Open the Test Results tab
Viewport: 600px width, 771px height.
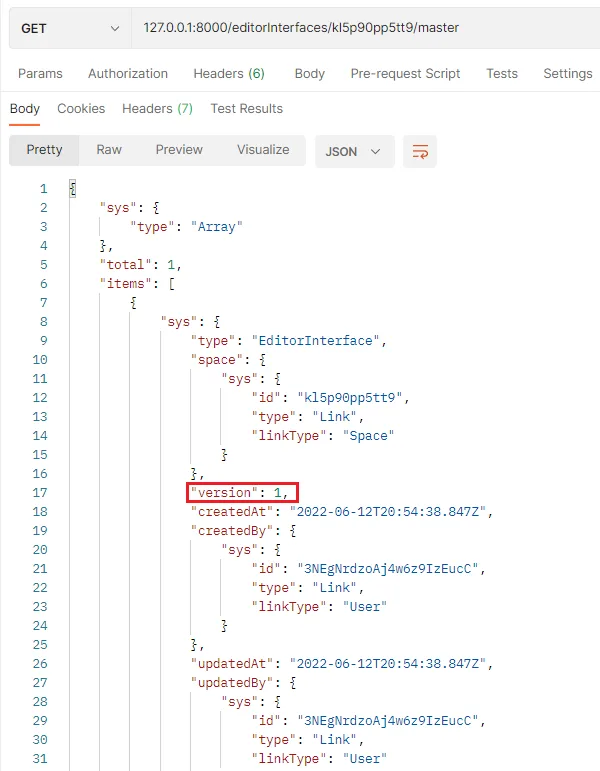click(x=246, y=109)
